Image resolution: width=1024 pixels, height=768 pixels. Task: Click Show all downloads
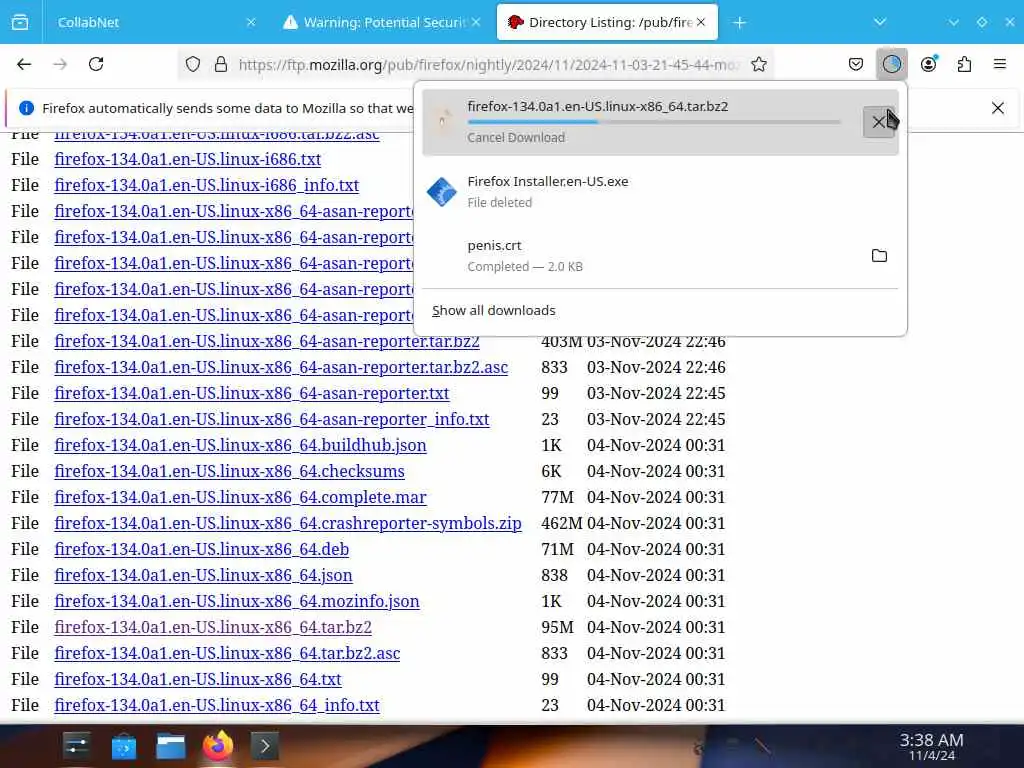coord(494,310)
